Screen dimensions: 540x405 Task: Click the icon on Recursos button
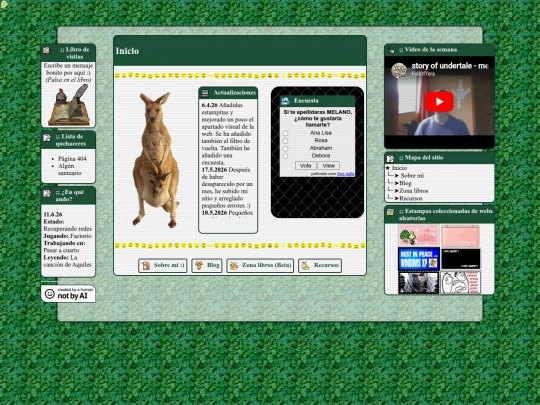pos(305,266)
